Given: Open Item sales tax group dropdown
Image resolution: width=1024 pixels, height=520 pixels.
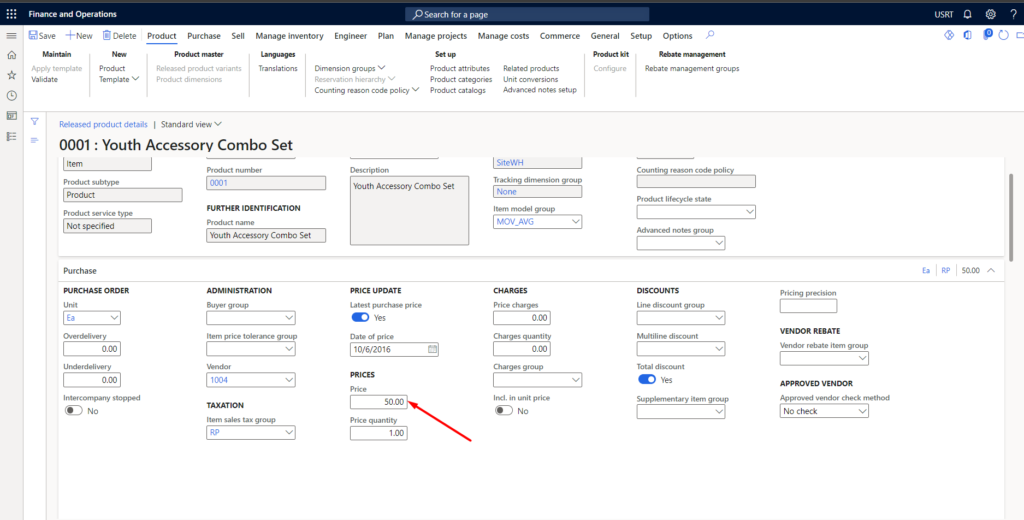Looking at the screenshot, I should [x=289, y=432].
